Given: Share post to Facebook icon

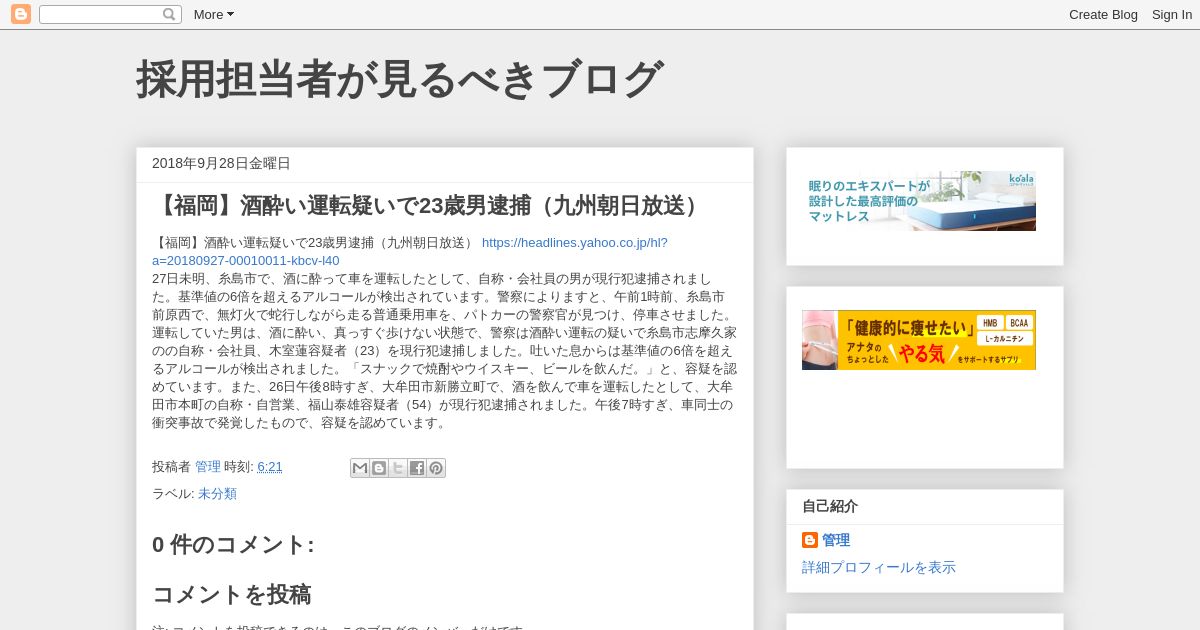Looking at the screenshot, I should click(417, 468).
